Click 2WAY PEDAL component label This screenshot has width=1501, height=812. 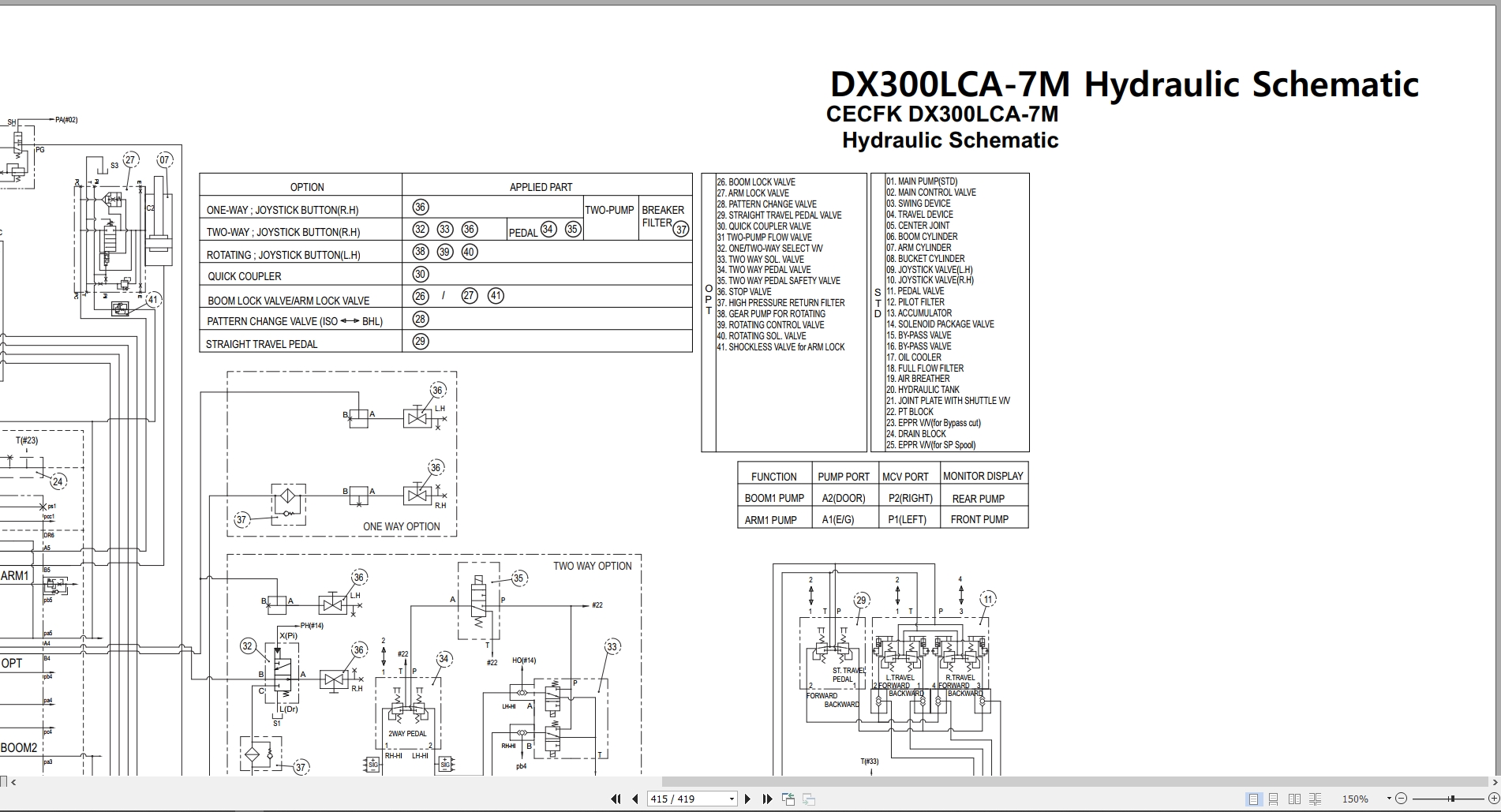[407, 734]
